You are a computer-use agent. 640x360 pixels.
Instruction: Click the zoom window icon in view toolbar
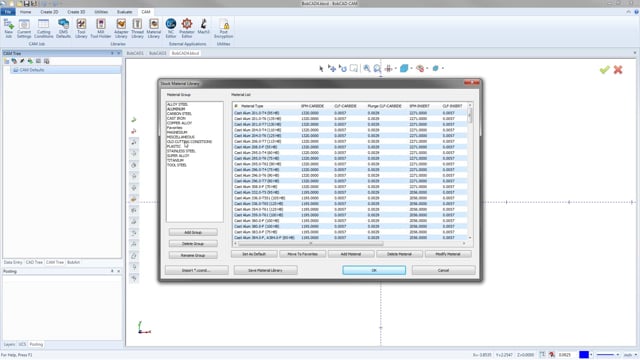click(x=377, y=69)
